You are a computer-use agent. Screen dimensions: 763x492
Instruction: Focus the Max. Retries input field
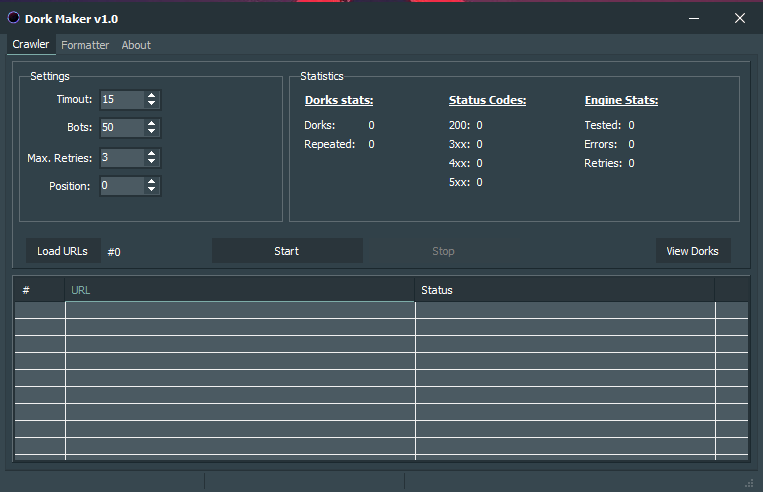pos(122,157)
